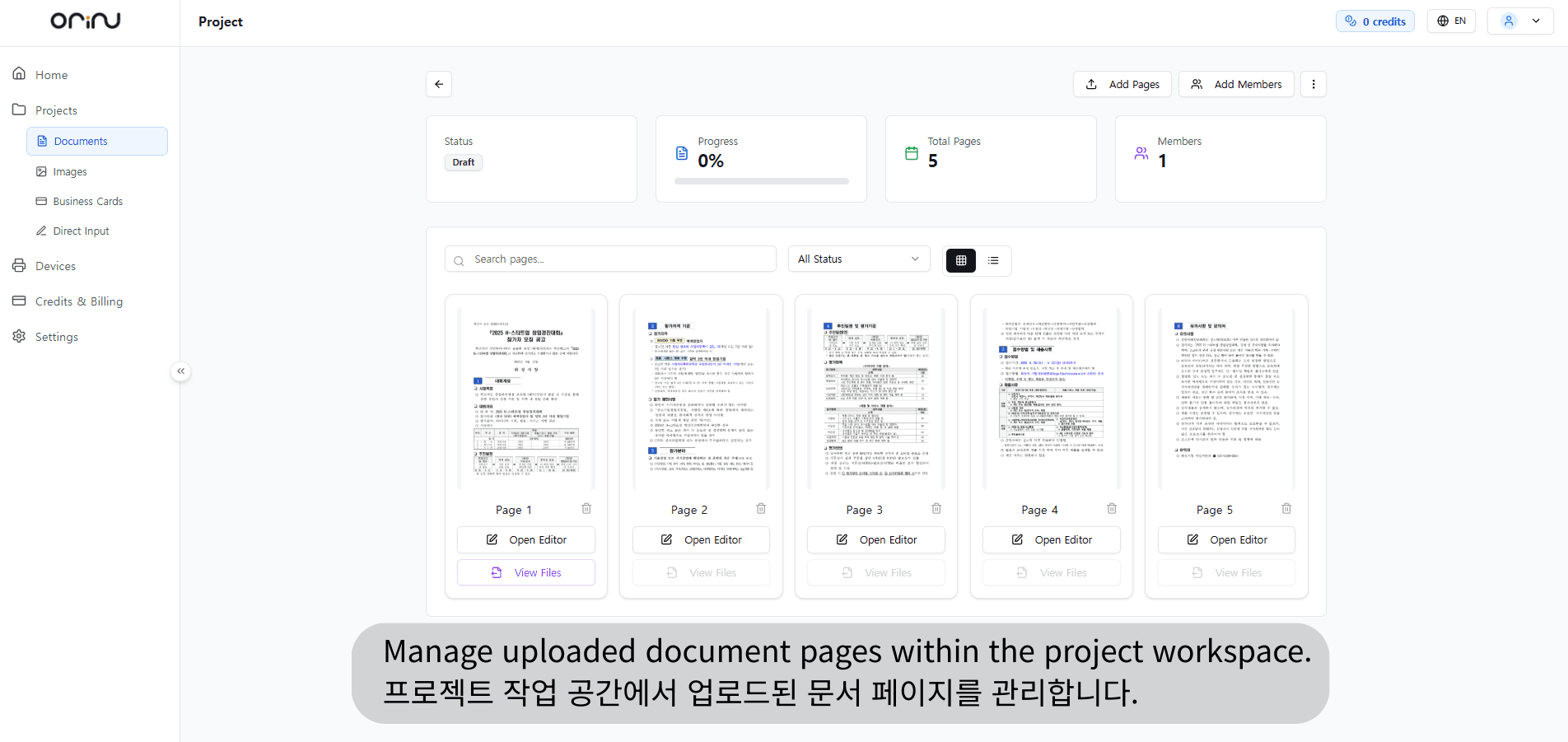Select Business Cards from the sidebar
The height and width of the screenshot is (742, 1568).
coord(88,201)
